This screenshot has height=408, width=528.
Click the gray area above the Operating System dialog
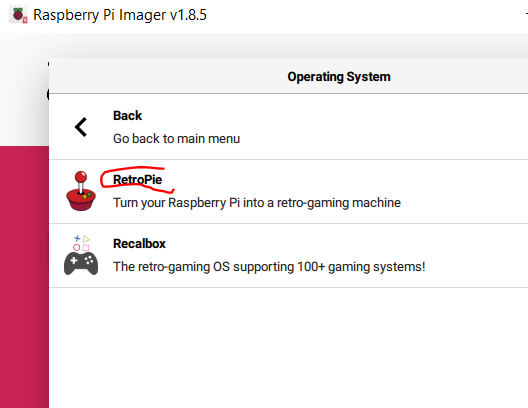pos(288,46)
